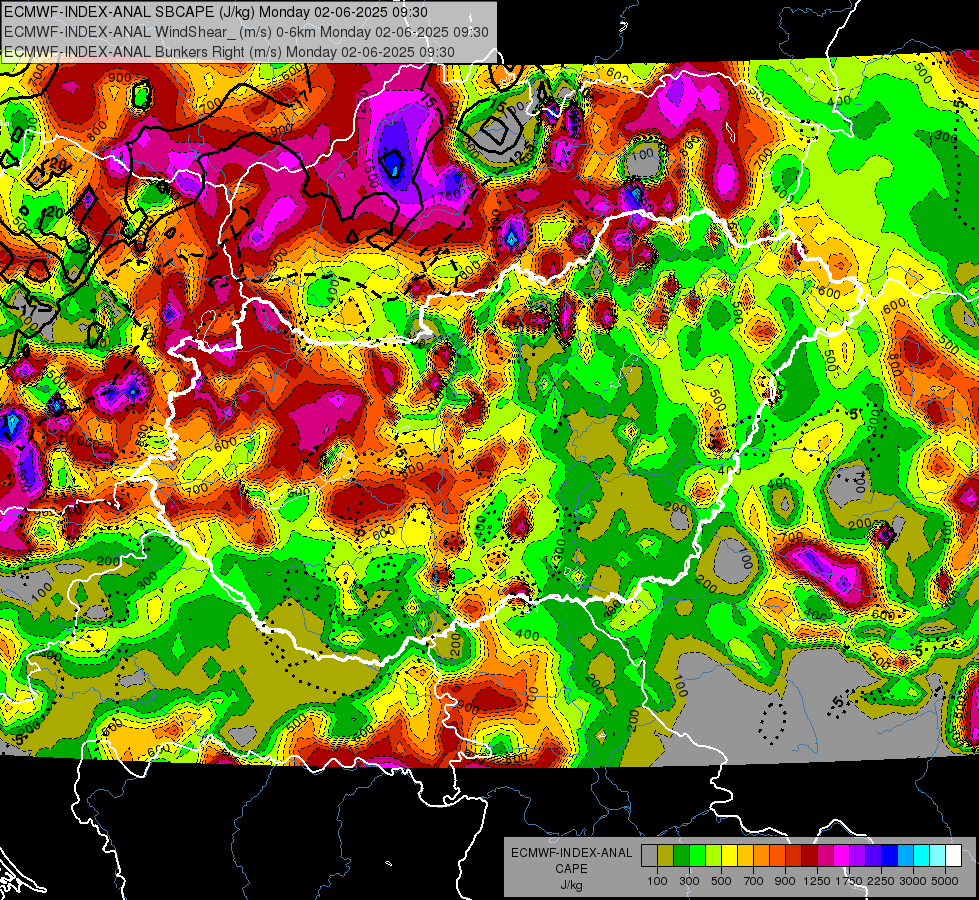Click the 'CAPE' label in the legend
The height and width of the screenshot is (900, 979).
pyautogui.click(x=571, y=869)
